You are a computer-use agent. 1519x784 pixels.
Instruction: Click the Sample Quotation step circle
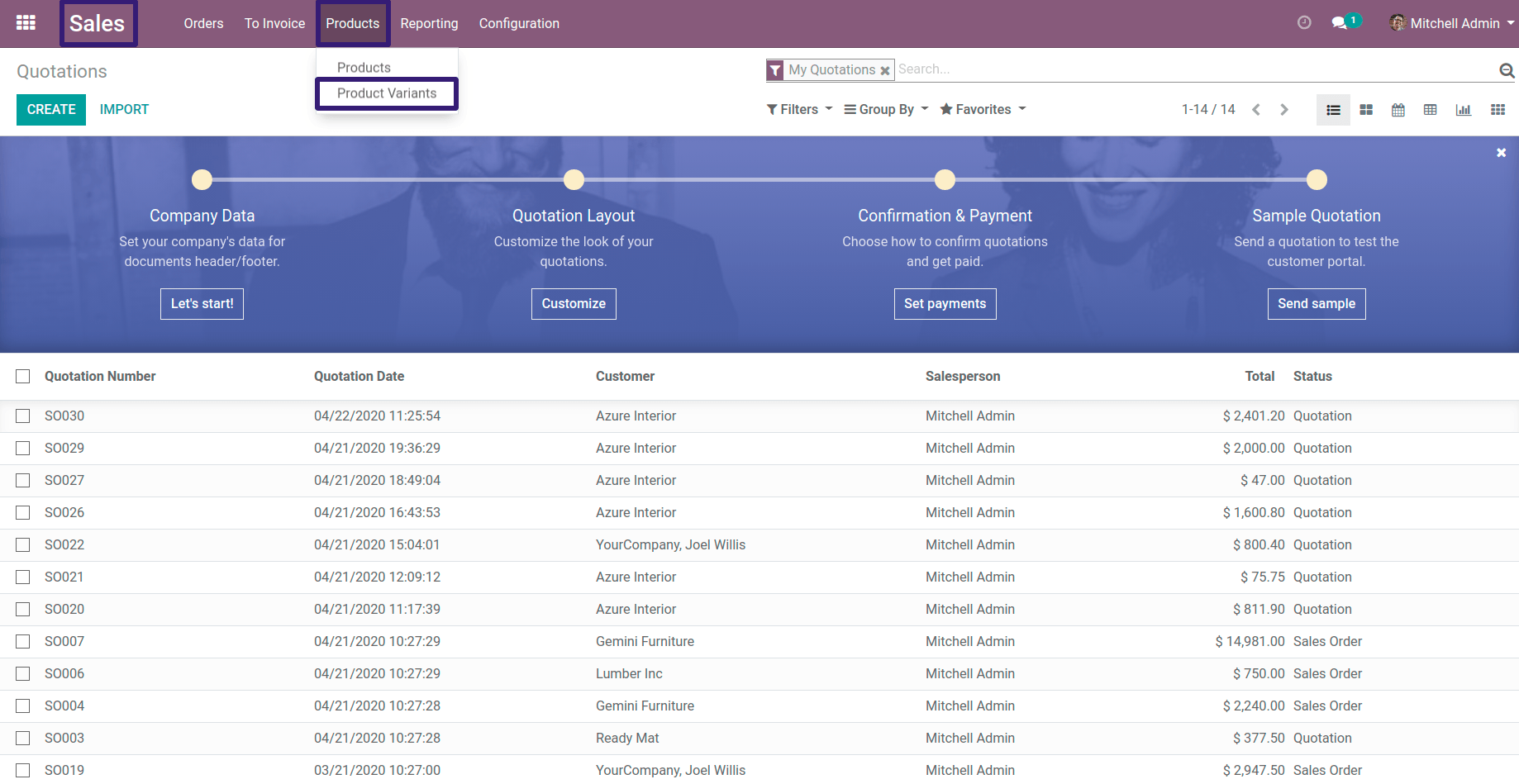[x=1317, y=179]
